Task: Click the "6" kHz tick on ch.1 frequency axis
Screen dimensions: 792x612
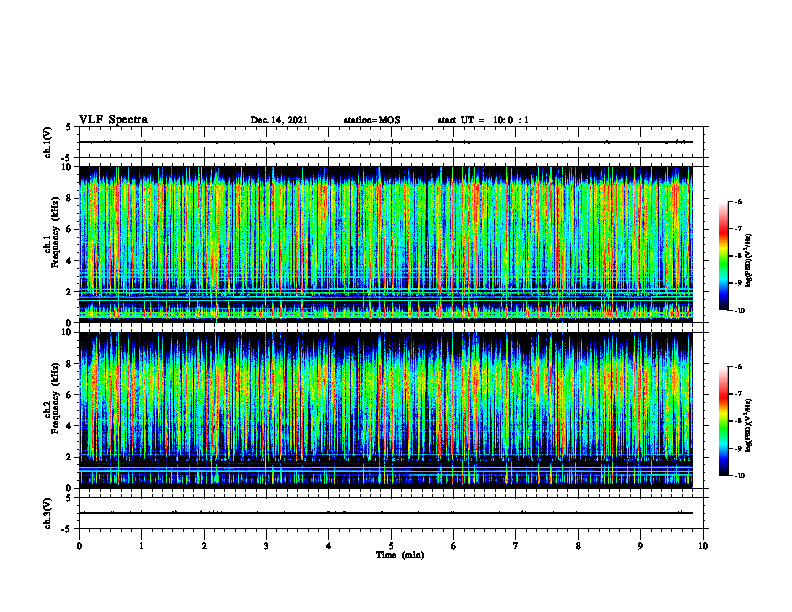Action: [x=70, y=229]
